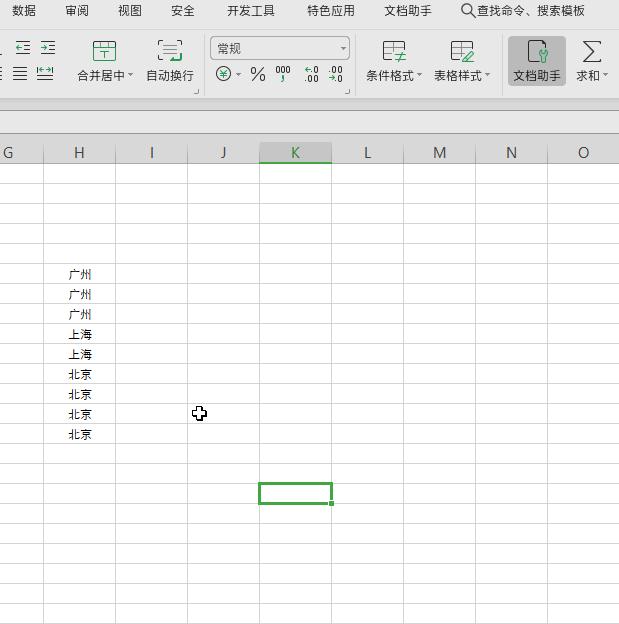
Task: Apply thousands separator style
Action: [283, 74]
